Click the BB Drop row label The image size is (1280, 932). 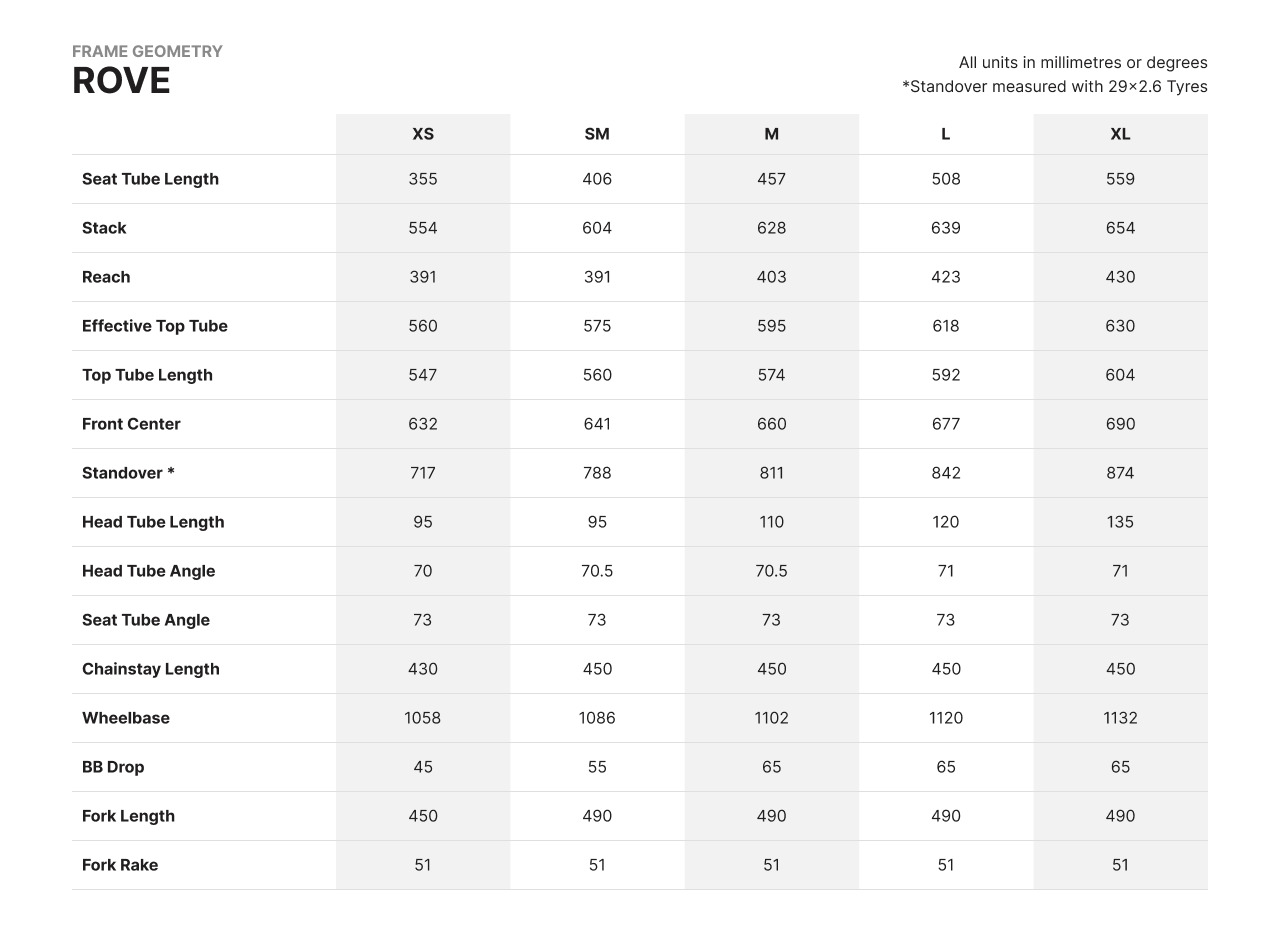(113, 767)
